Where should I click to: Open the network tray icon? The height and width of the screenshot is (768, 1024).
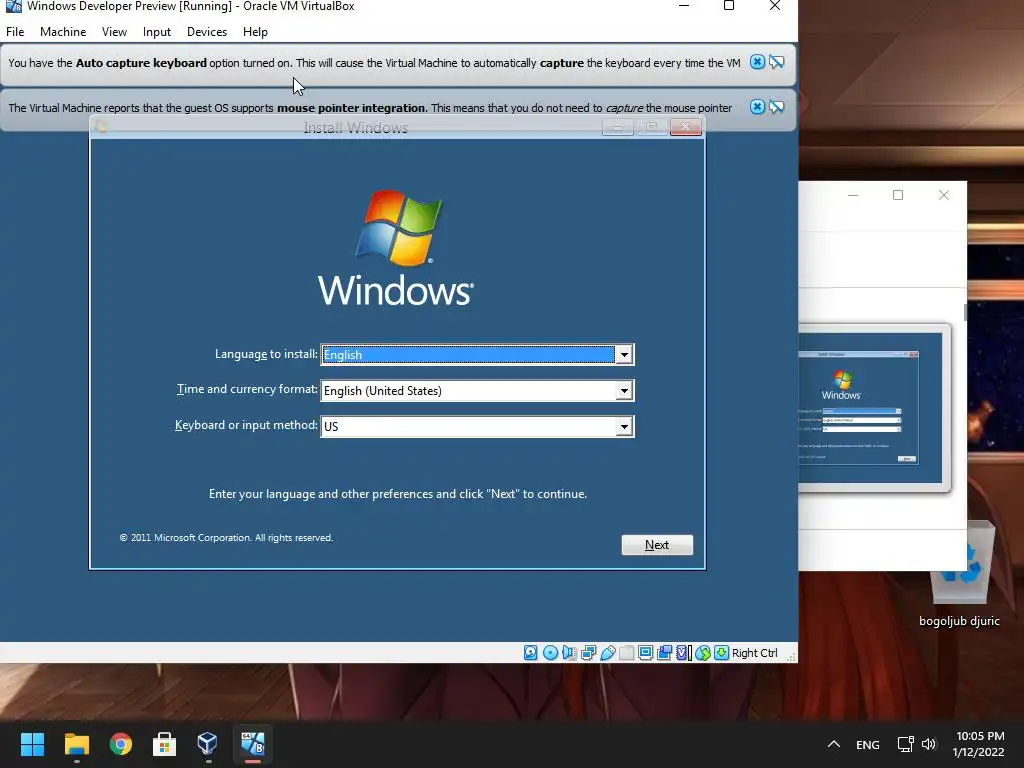[x=905, y=744]
